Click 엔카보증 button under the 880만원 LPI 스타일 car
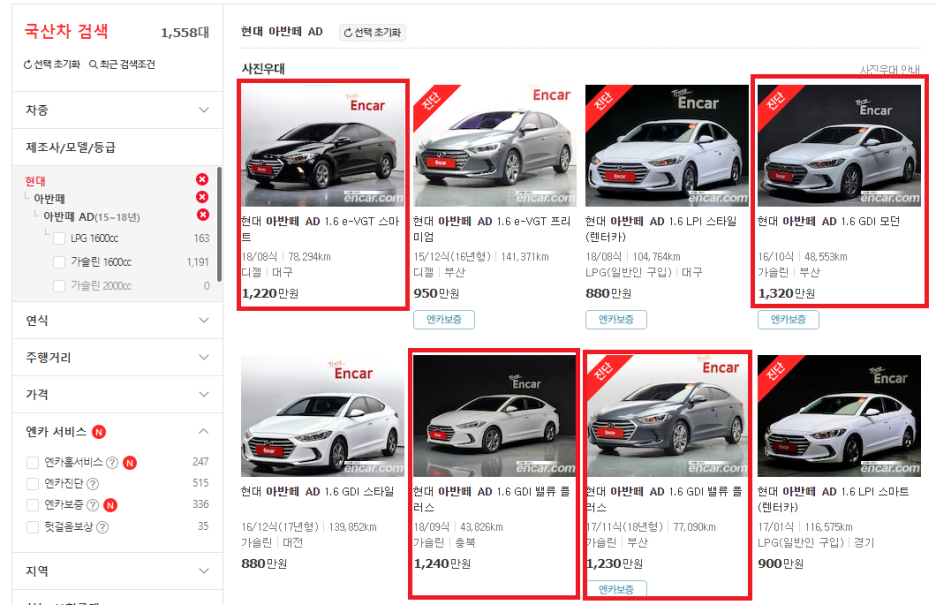 616,320
